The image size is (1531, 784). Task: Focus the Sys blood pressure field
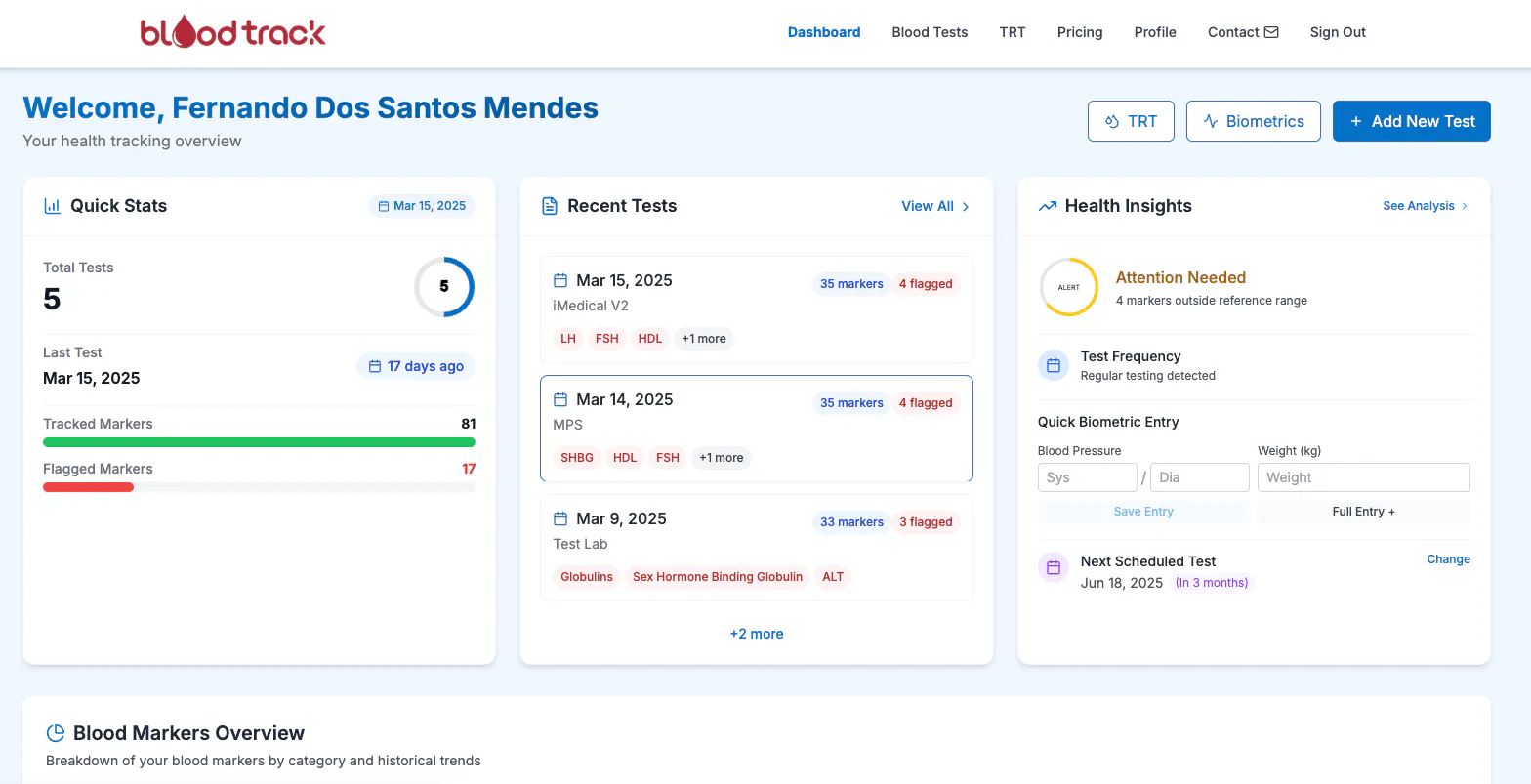(x=1087, y=477)
